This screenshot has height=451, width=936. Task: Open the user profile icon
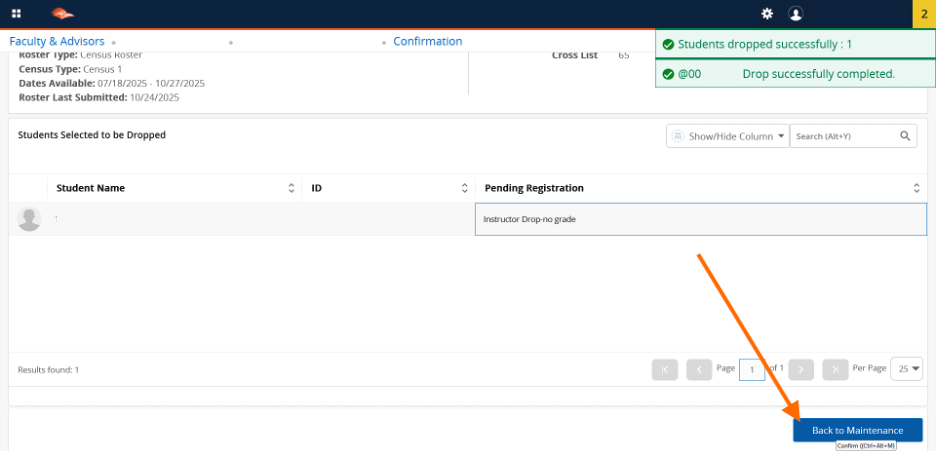[x=795, y=14]
